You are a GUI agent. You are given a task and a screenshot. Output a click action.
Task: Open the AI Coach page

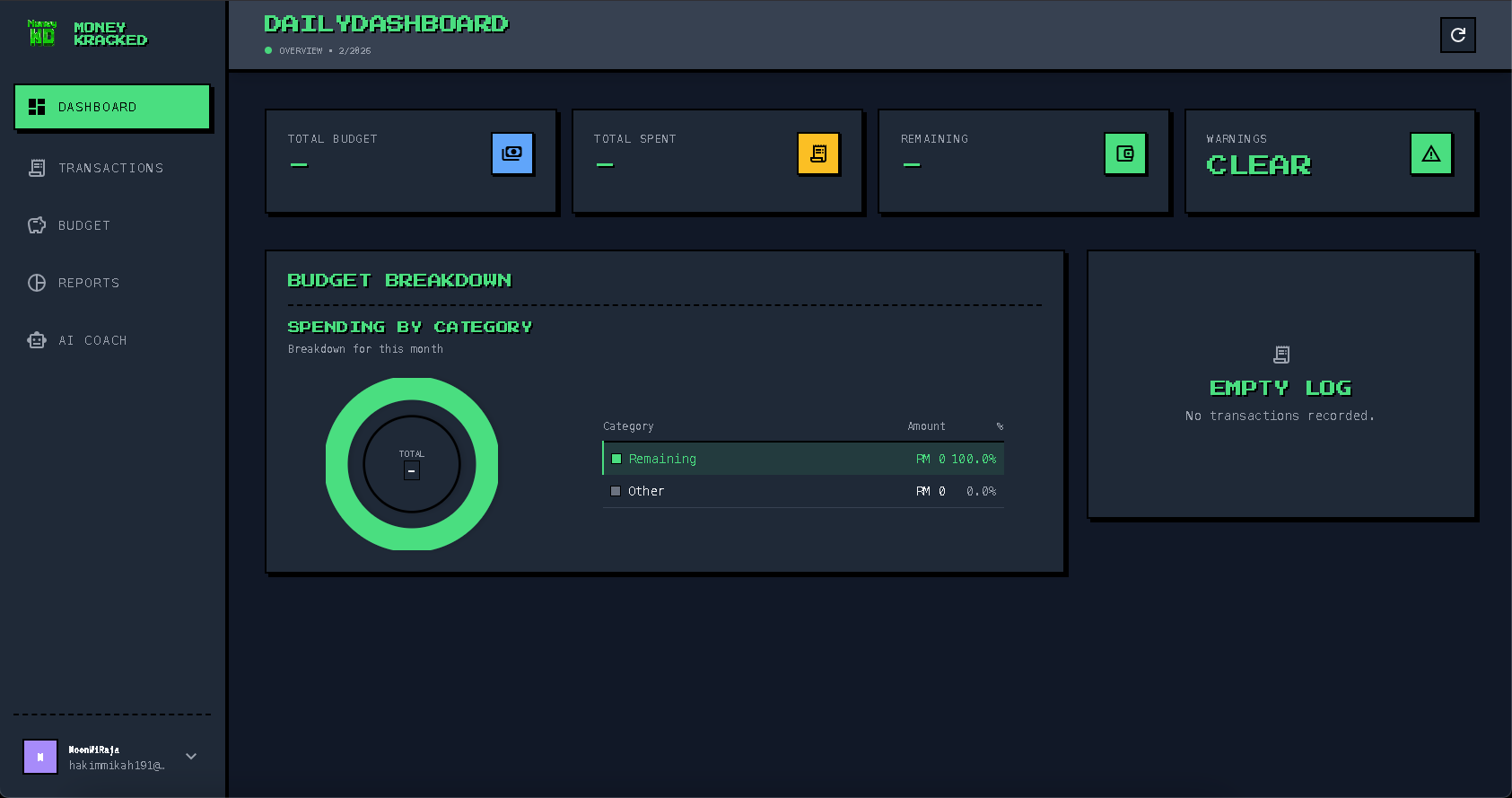click(x=92, y=340)
